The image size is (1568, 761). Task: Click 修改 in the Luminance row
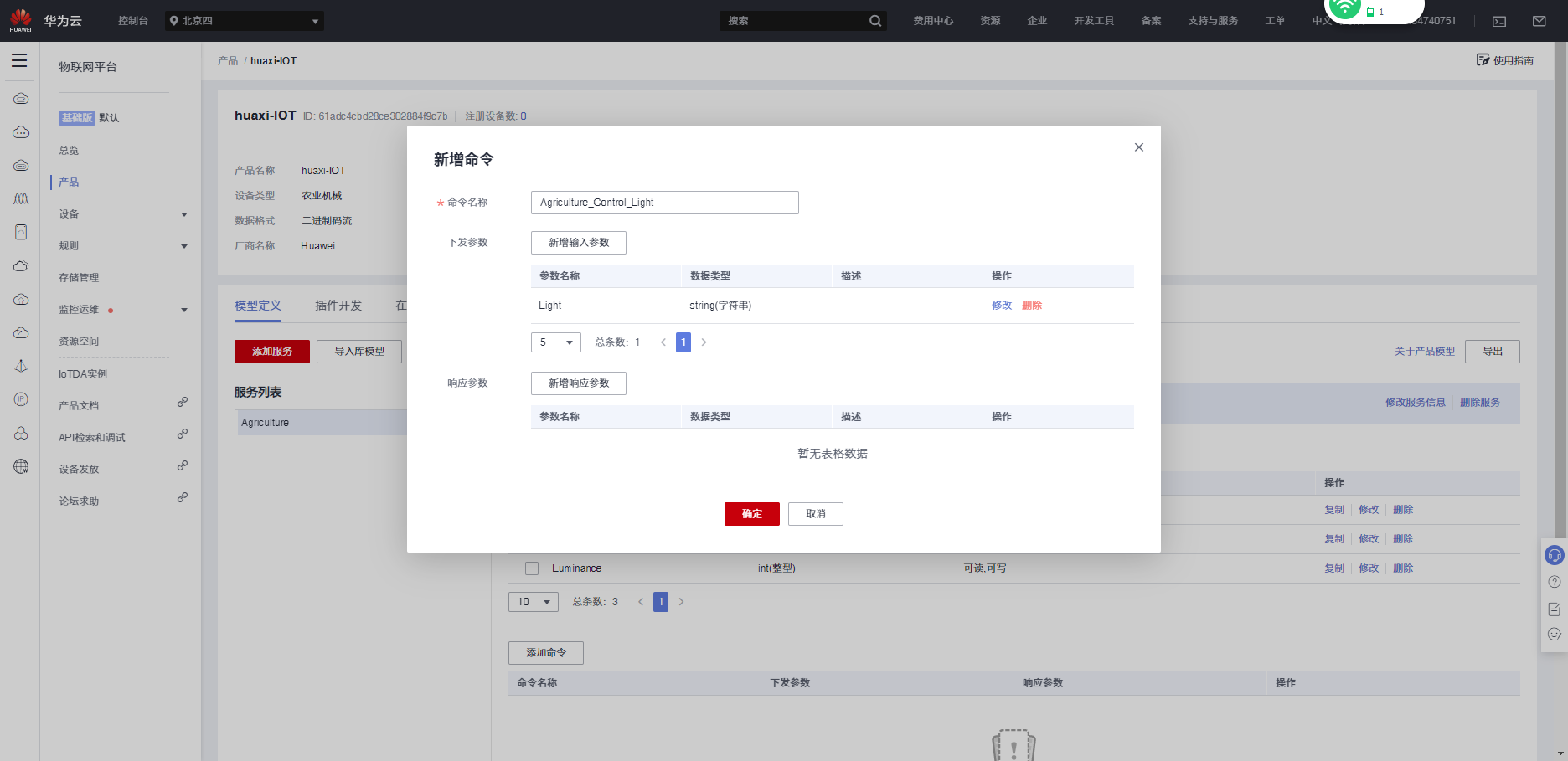click(x=1369, y=568)
